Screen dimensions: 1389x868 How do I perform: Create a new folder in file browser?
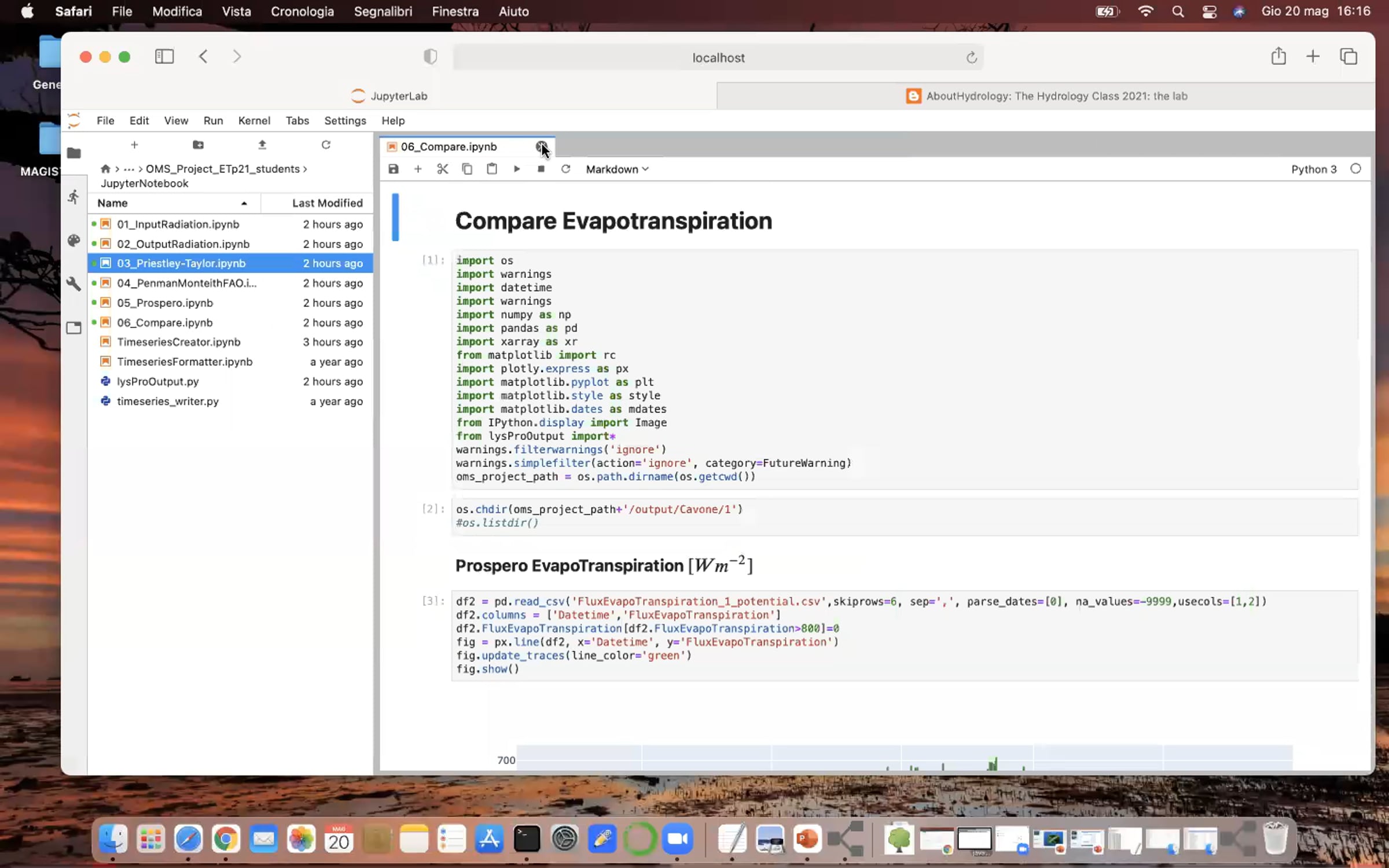(x=198, y=145)
